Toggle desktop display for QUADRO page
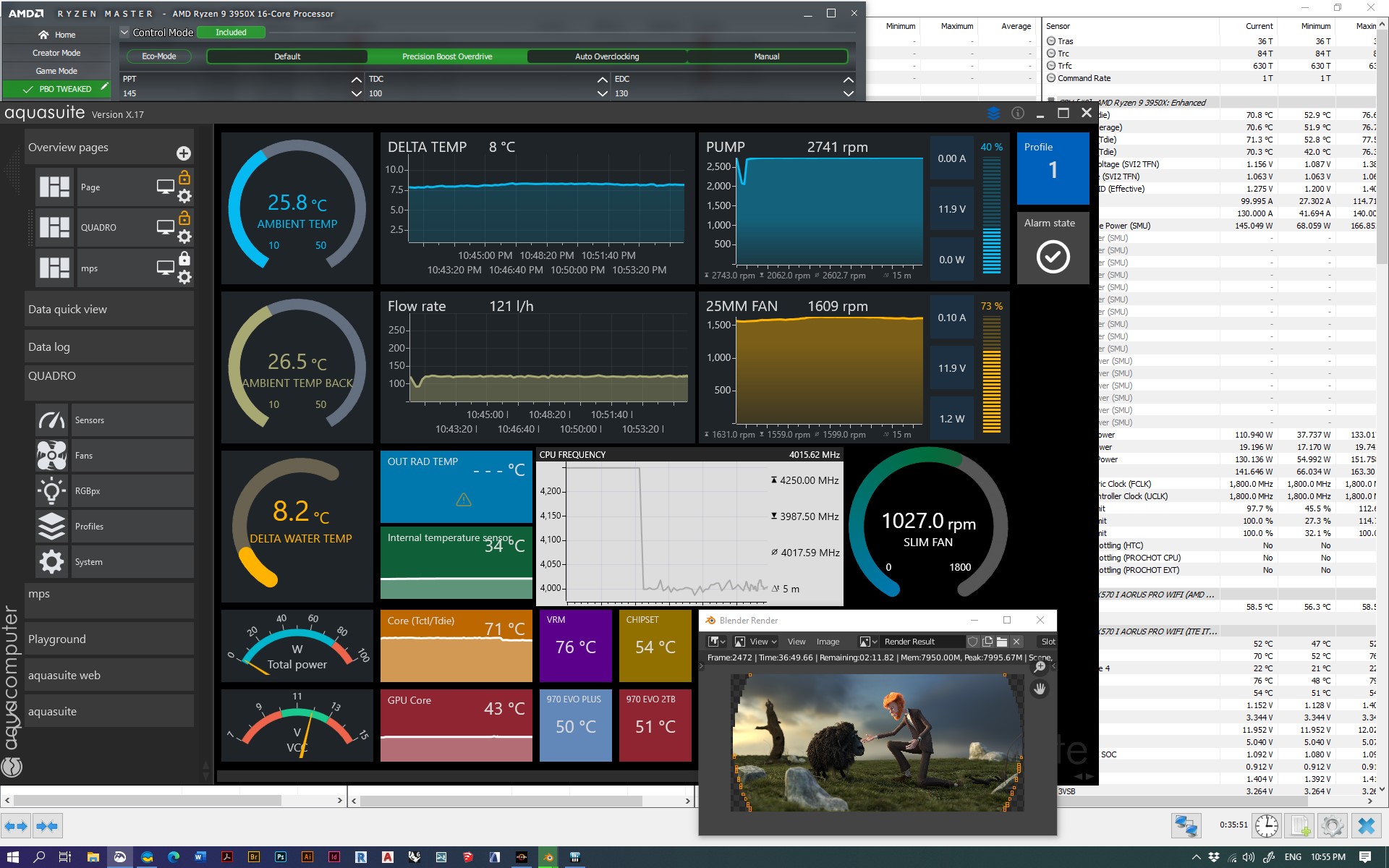 [165, 227]
